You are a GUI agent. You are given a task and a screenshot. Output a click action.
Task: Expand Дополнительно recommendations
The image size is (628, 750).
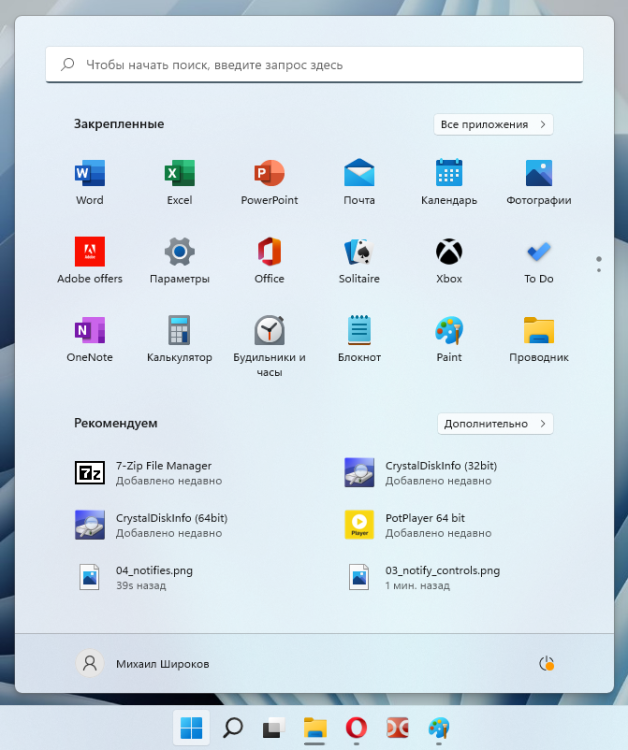point(495,424)
